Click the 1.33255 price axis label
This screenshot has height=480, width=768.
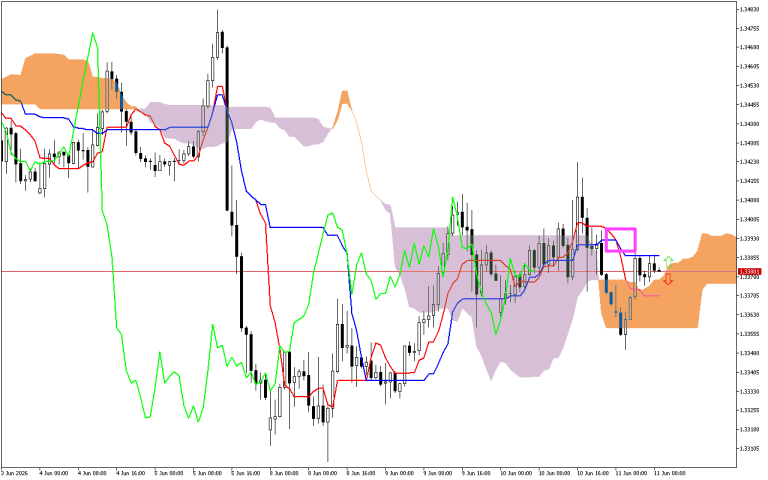(x=750, y=410)
